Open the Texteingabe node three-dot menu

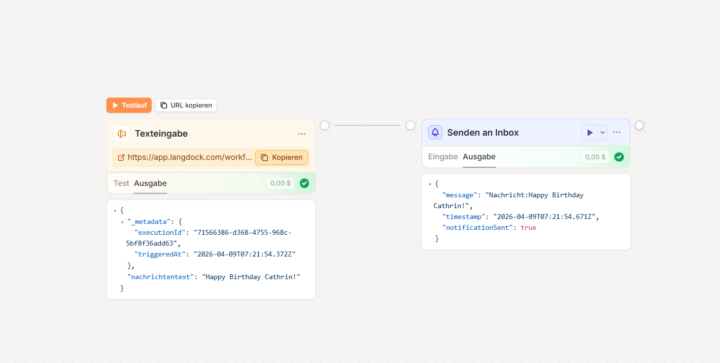pos(302,134)
